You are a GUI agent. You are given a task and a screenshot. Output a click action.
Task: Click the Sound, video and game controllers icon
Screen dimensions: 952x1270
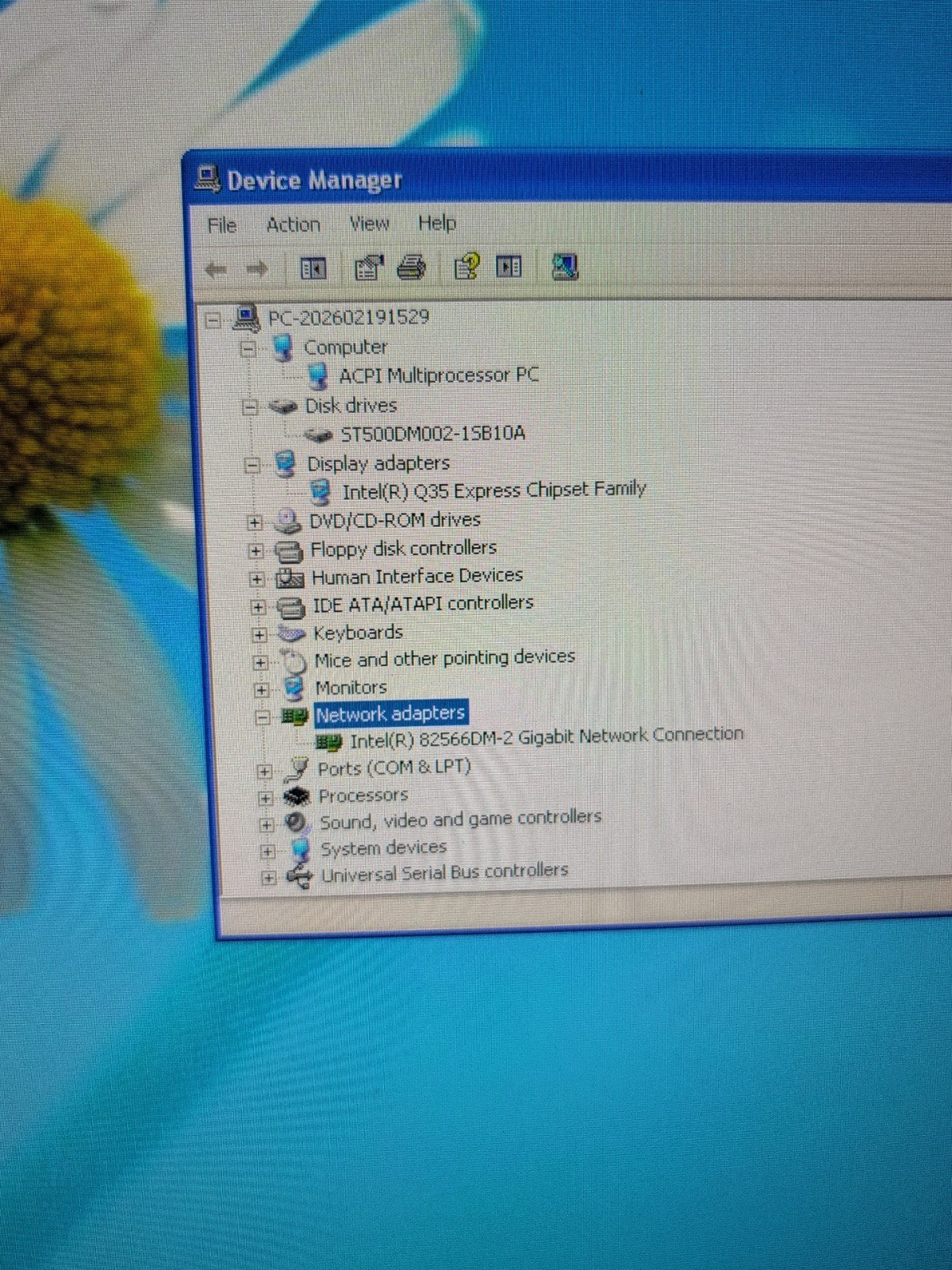point(297,822)
